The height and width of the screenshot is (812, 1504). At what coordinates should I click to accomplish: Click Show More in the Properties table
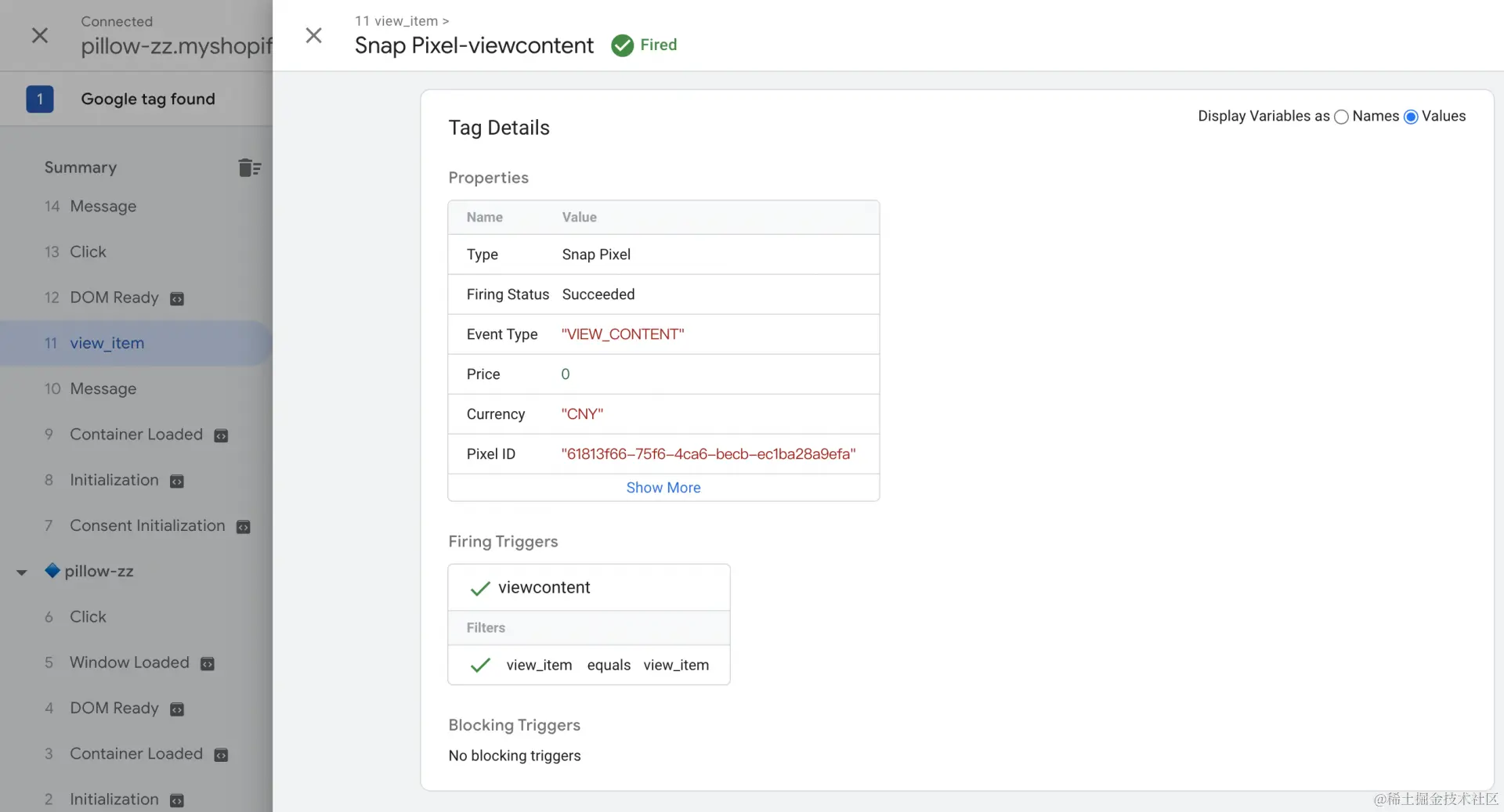pyautogui.click(x=663, y=487)
